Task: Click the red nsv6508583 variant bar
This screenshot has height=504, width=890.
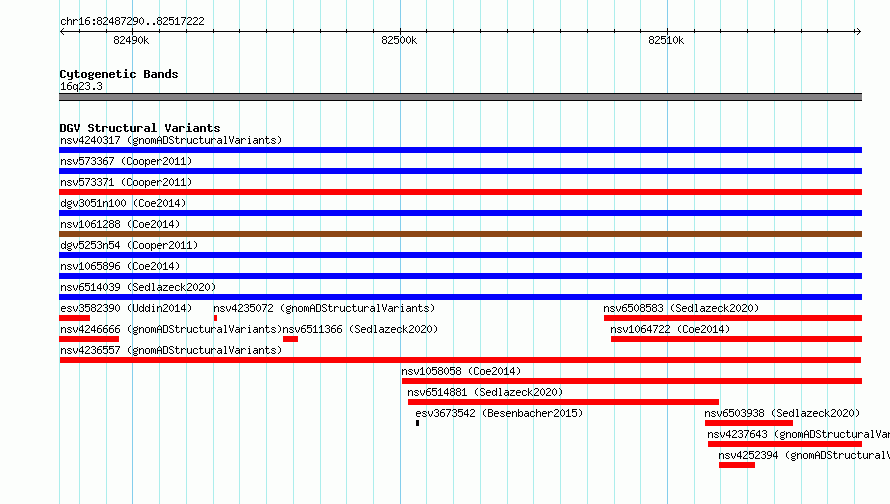Action: [x=733, y=318]
